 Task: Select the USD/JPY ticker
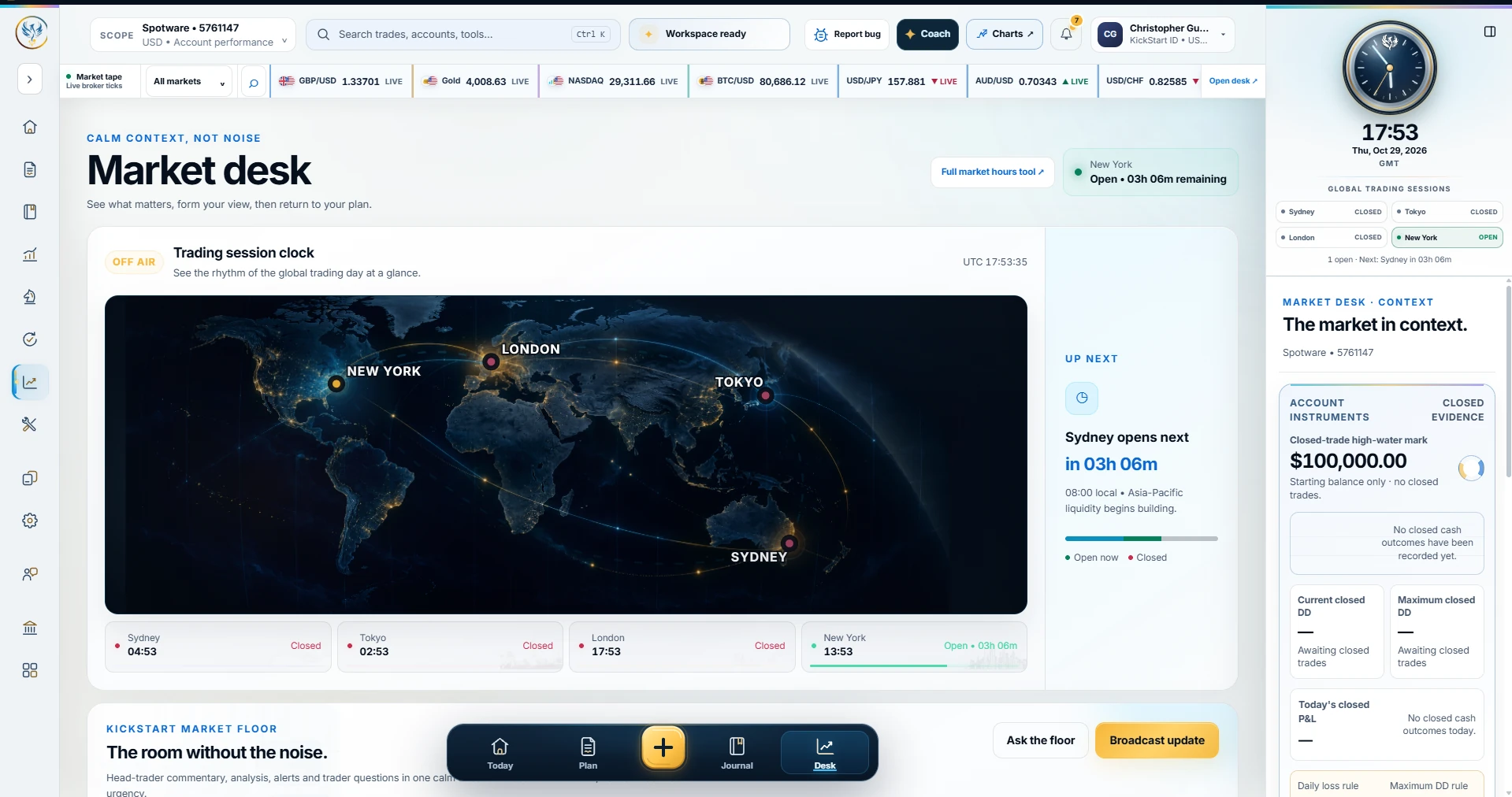click(x=902, y=81)
